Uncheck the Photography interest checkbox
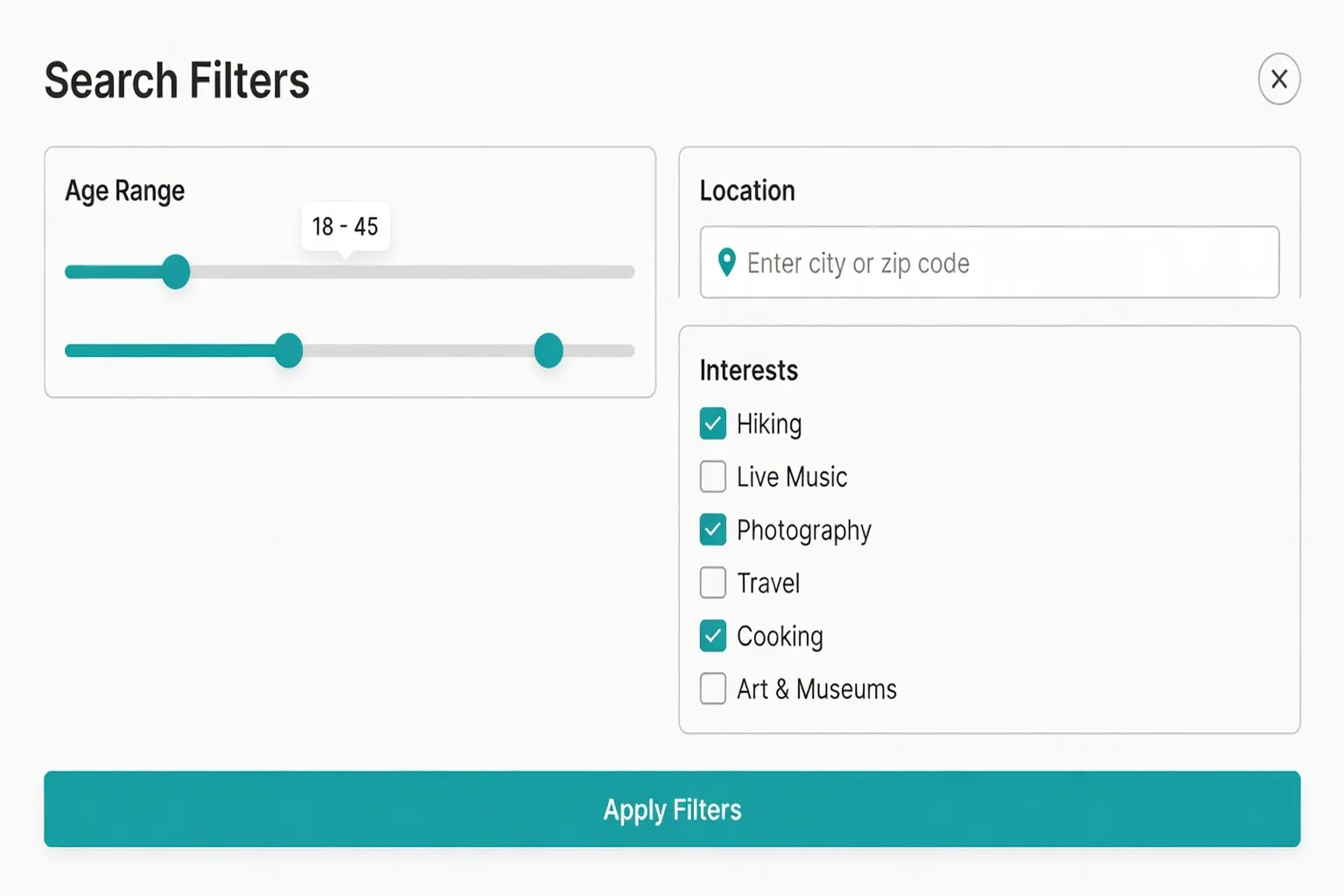 click(713, 529)
